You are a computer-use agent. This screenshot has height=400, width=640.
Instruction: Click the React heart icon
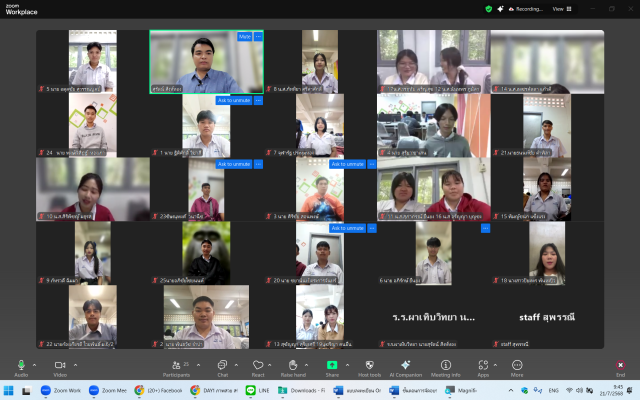point(257,365)
